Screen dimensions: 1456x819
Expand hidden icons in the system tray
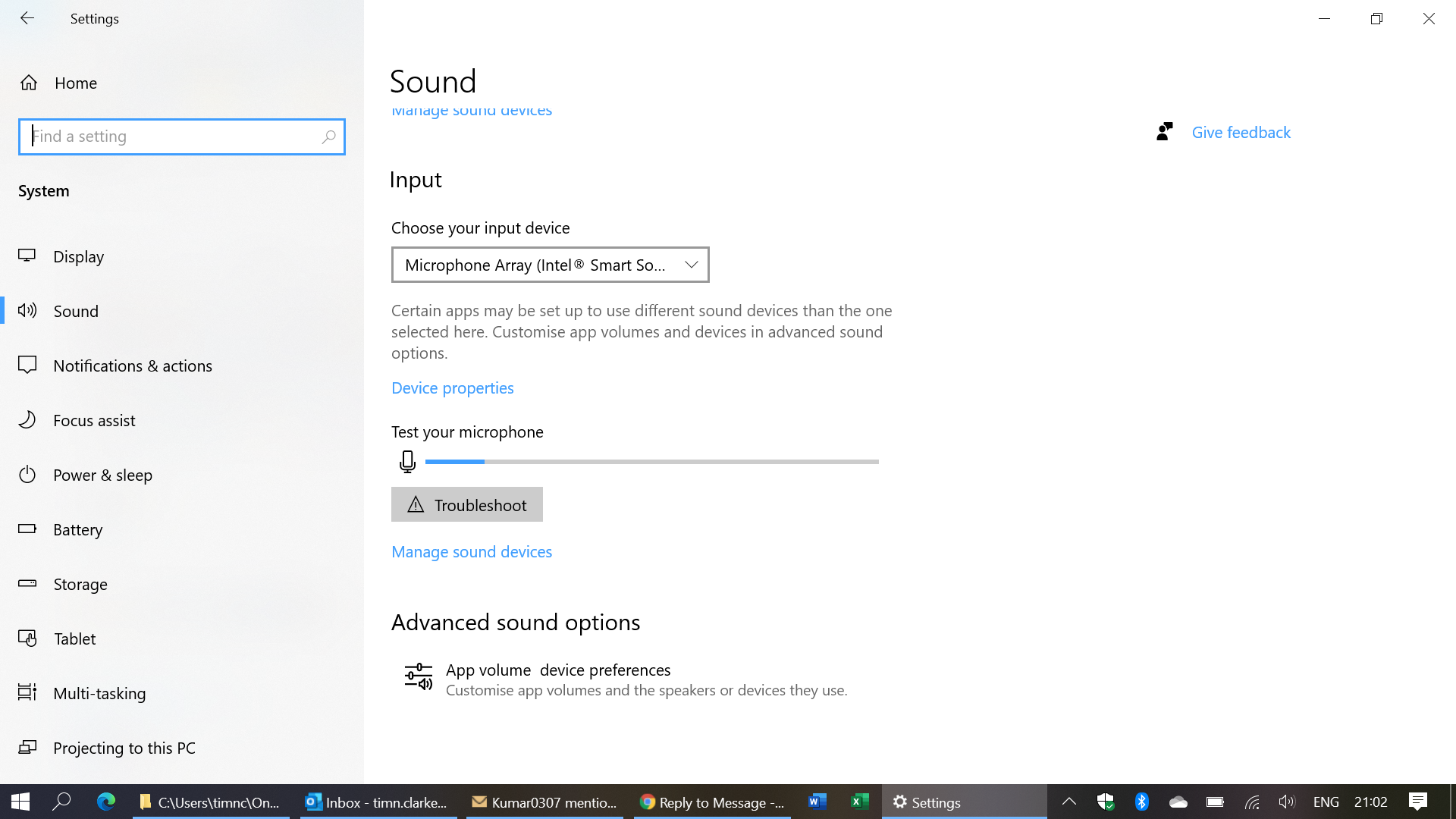click(x=1068, y=802)
